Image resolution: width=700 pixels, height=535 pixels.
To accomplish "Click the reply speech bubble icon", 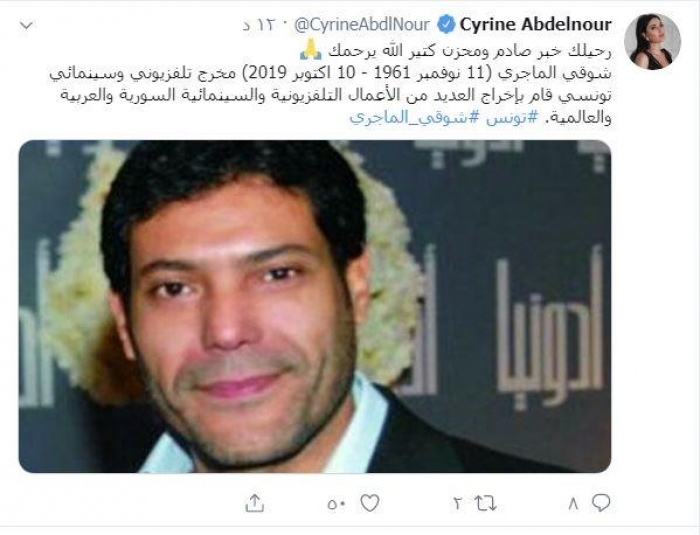I will point(601,503).
